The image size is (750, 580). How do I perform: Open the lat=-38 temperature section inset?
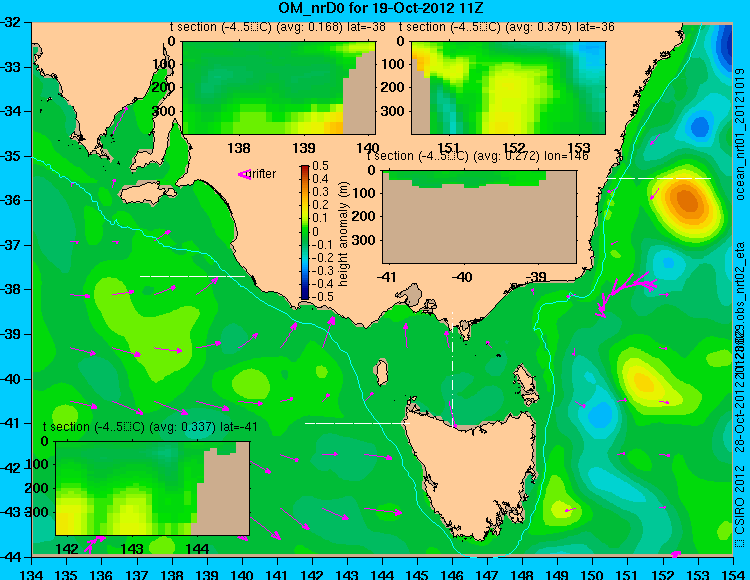point(279,88)
